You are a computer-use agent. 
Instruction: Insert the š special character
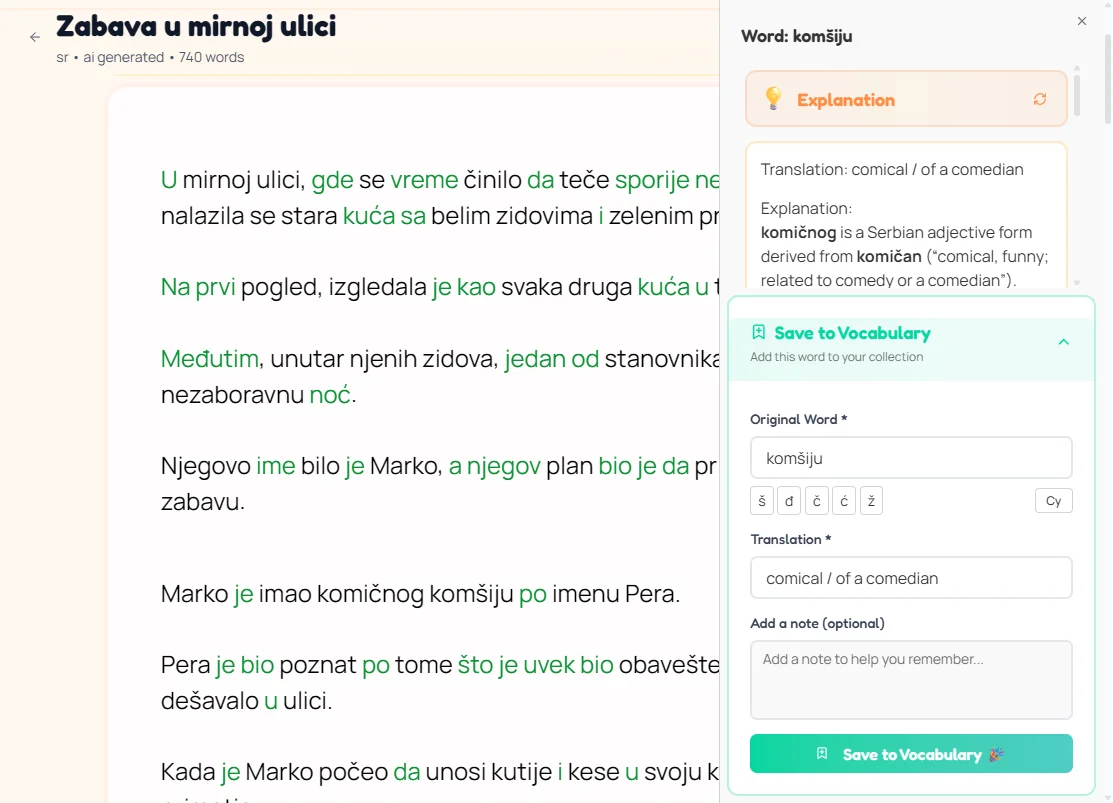click(x=761, y=500)
